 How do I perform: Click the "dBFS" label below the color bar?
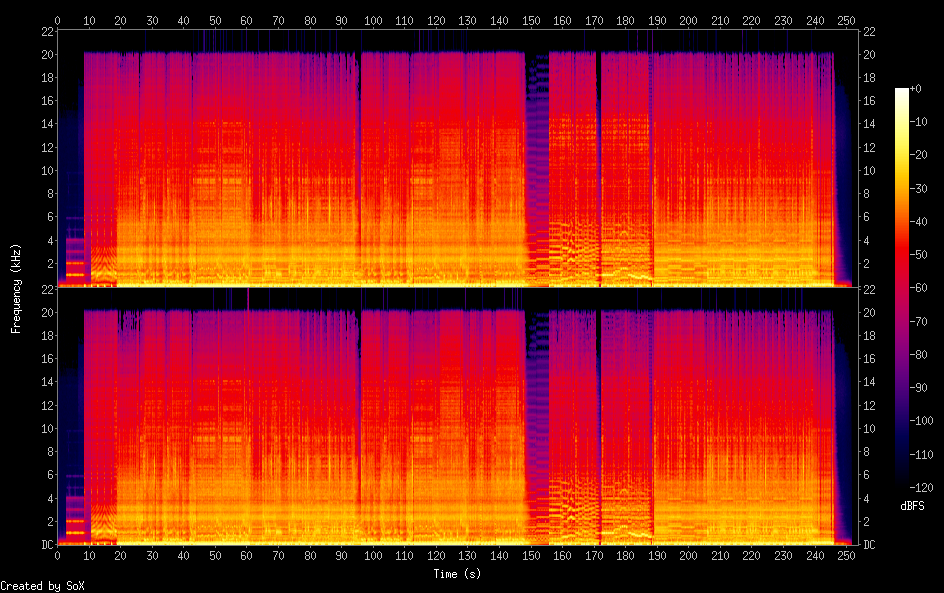coord(912,507)
